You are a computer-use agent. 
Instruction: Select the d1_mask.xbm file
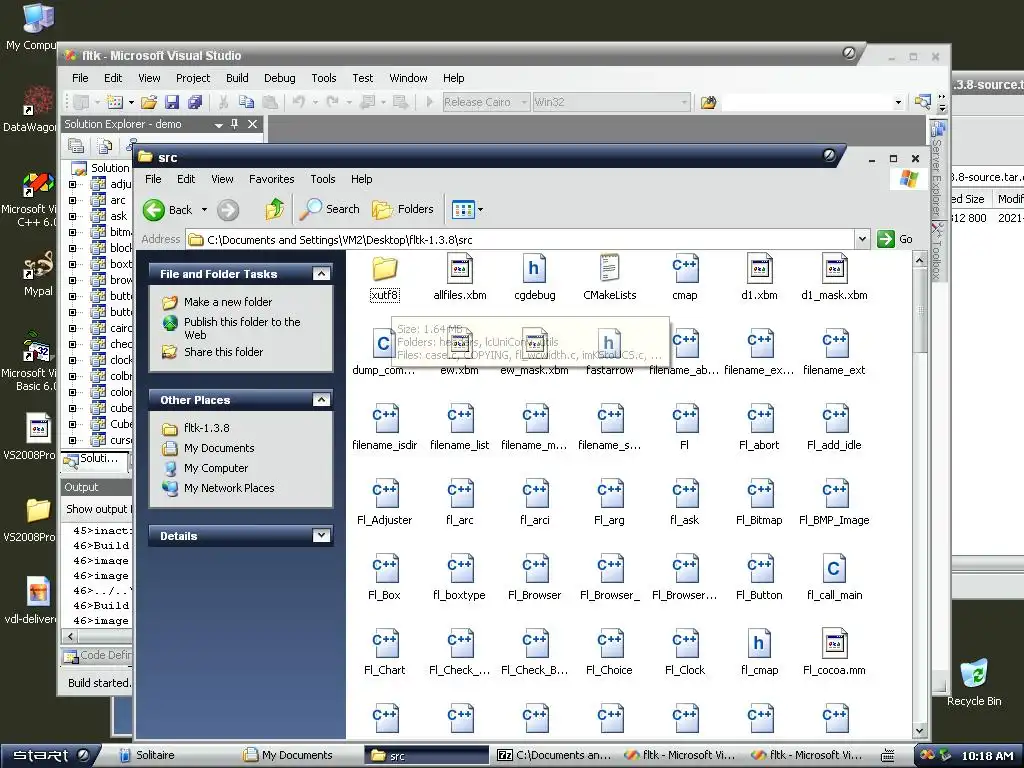[834, 279]
